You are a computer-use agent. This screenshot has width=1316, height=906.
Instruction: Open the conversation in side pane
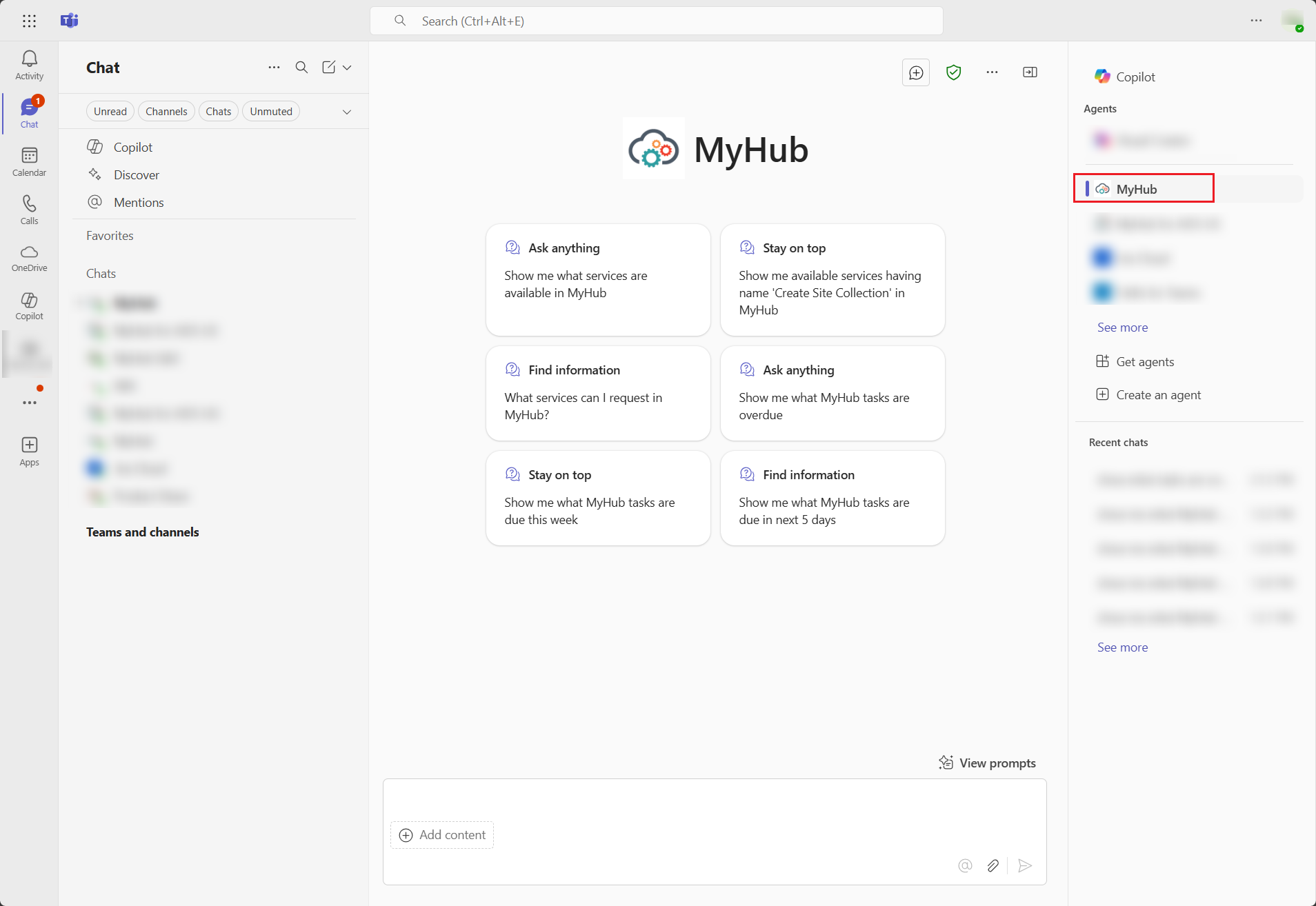pos(1030,72)
